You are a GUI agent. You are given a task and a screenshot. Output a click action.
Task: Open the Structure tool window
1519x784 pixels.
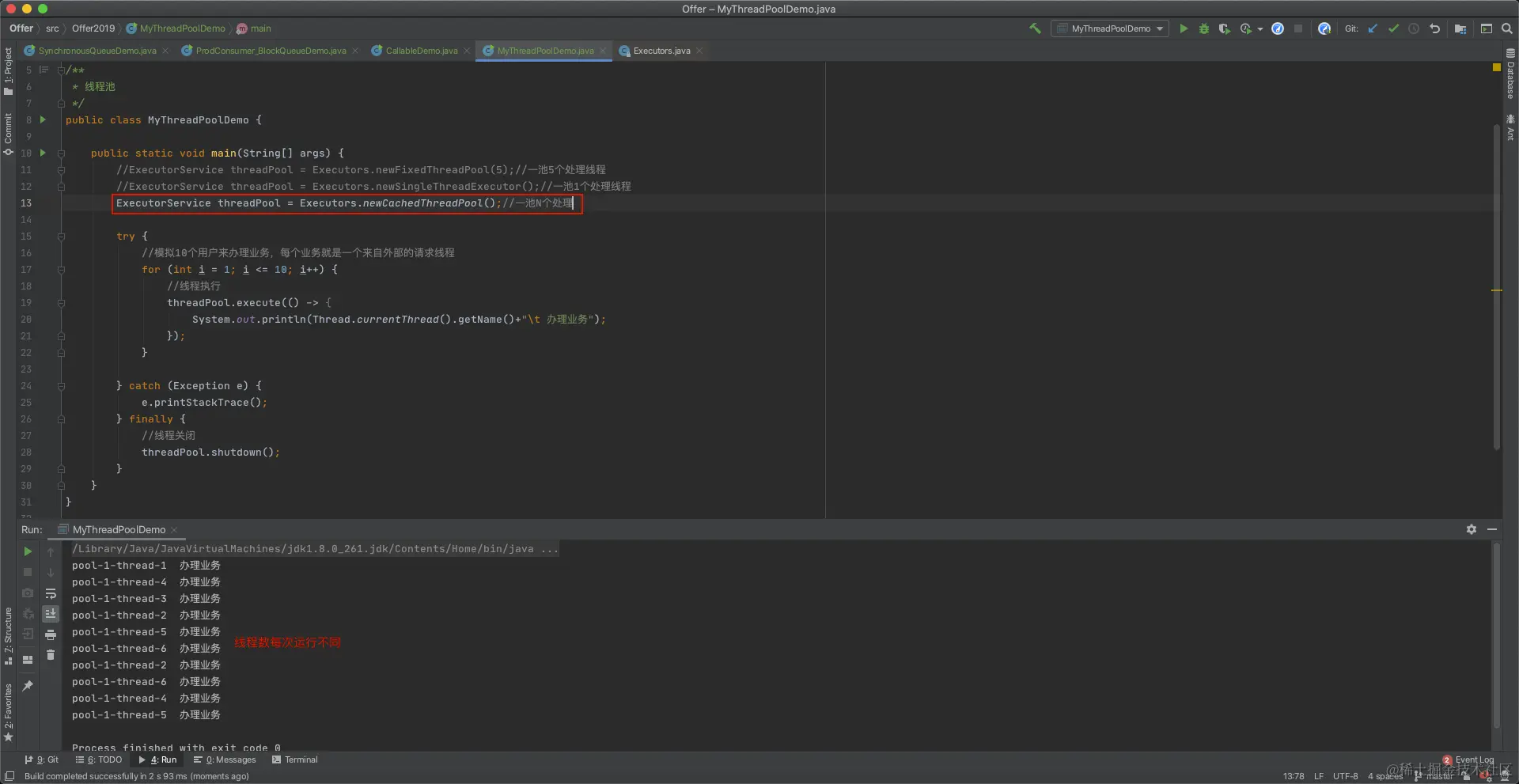[x=8, y=636]
